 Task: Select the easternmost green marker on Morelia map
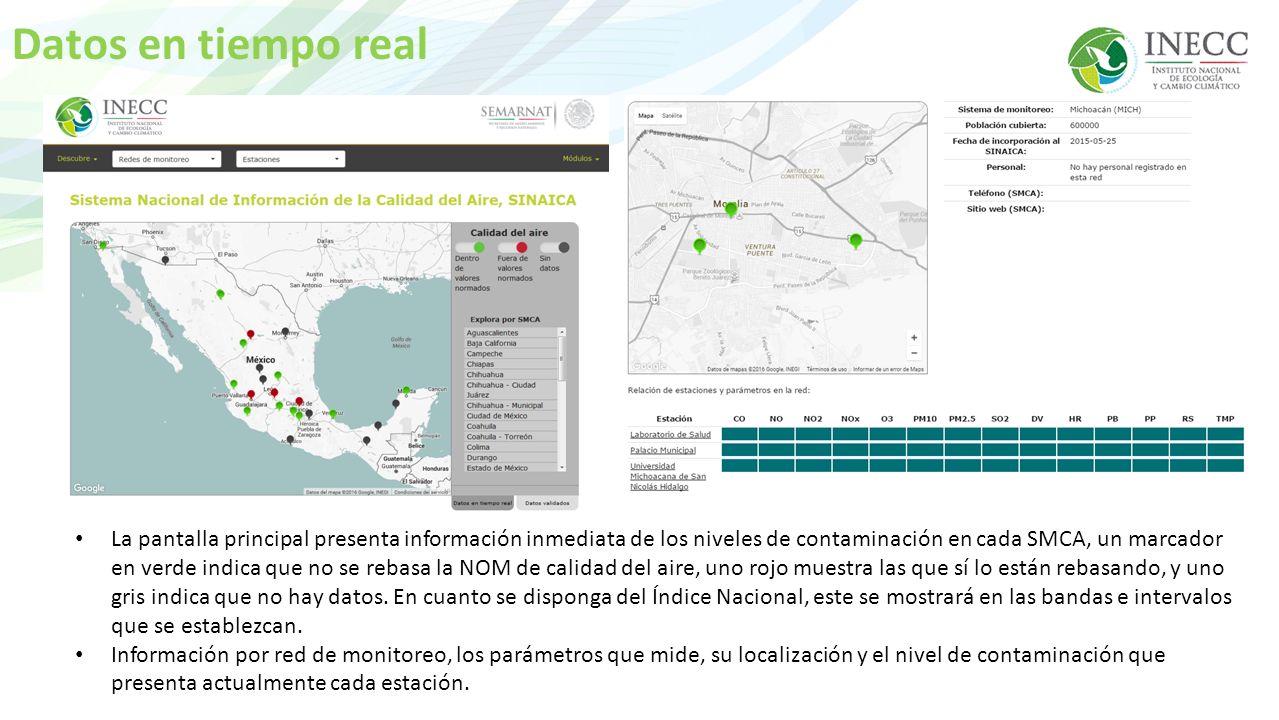(x=855, y=240)
